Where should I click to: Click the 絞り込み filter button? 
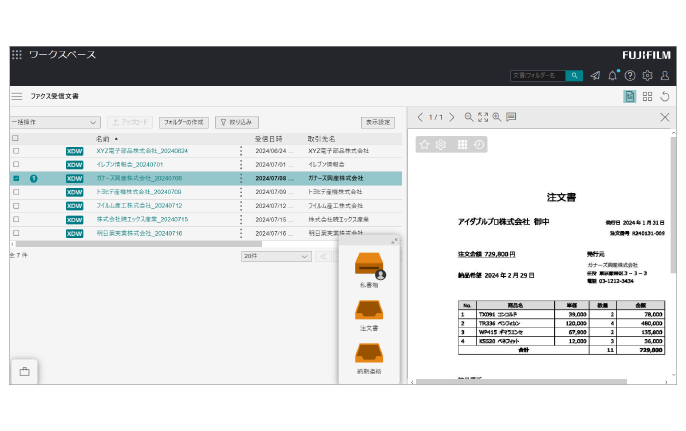point(237,123)
